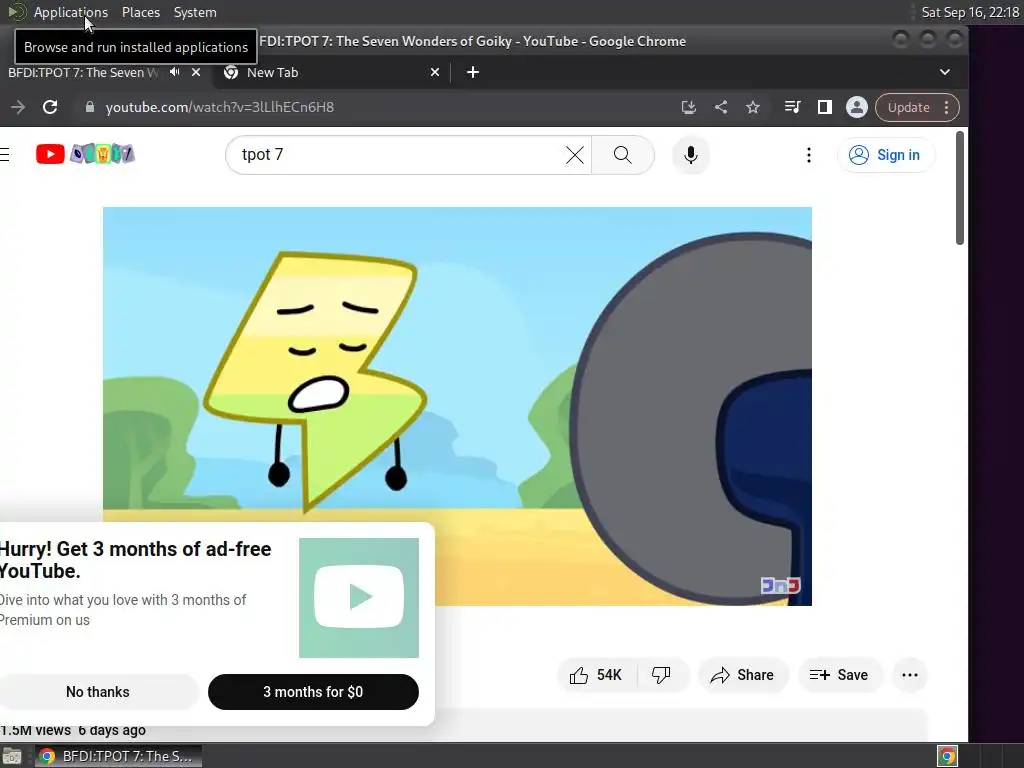Open the Applications menu
Screen dimensions: 1024x768
tap(71, 12)
